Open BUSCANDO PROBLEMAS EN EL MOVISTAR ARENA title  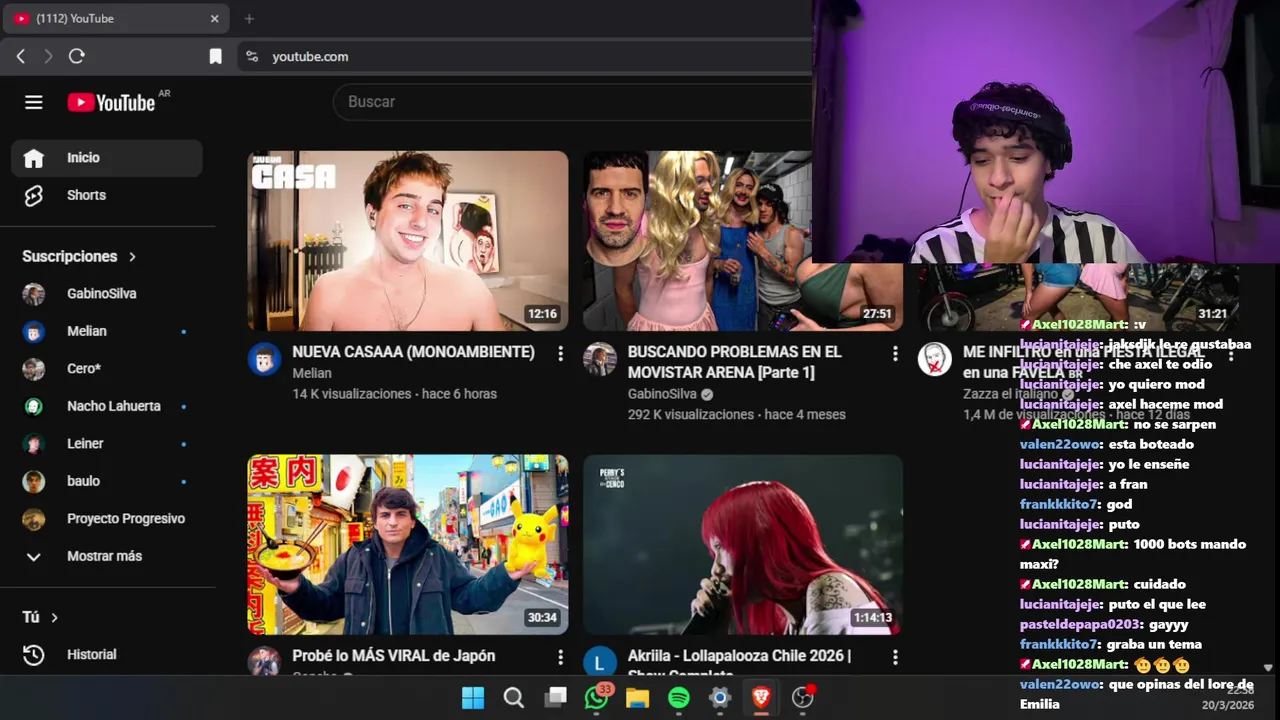[734, 362]
